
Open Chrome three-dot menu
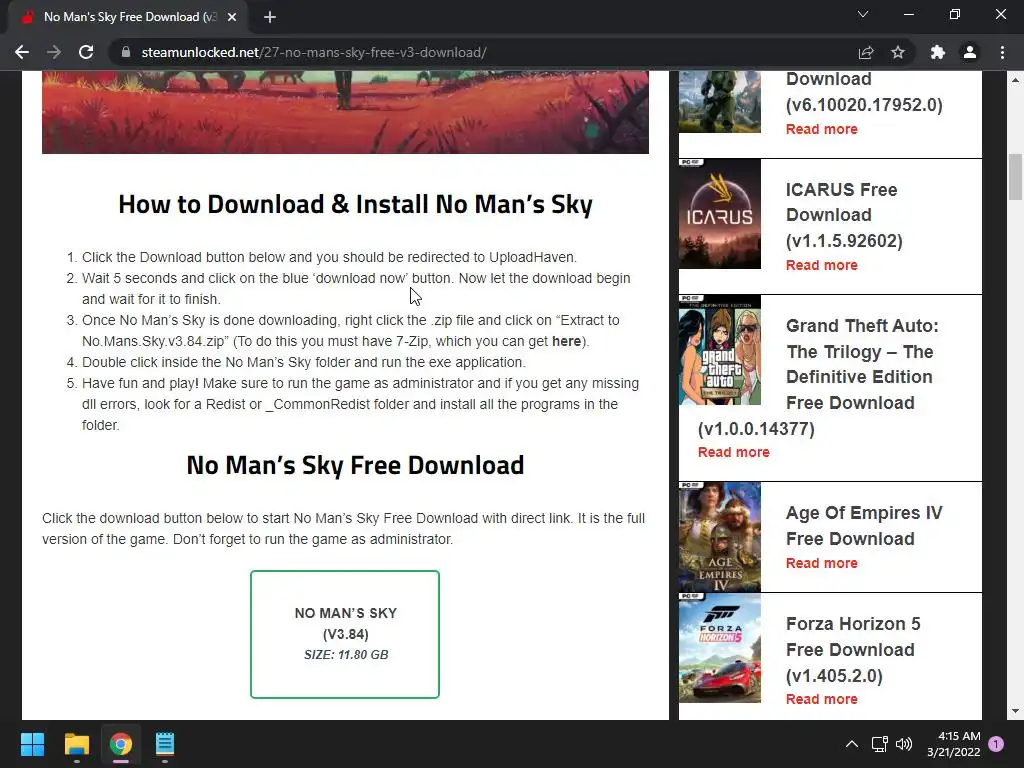tap(1002, 52)
